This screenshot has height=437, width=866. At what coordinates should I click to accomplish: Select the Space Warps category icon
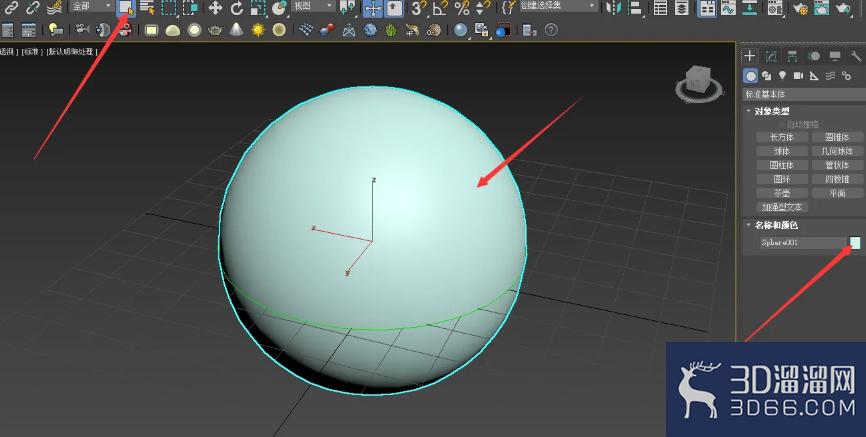click(830, 76)
